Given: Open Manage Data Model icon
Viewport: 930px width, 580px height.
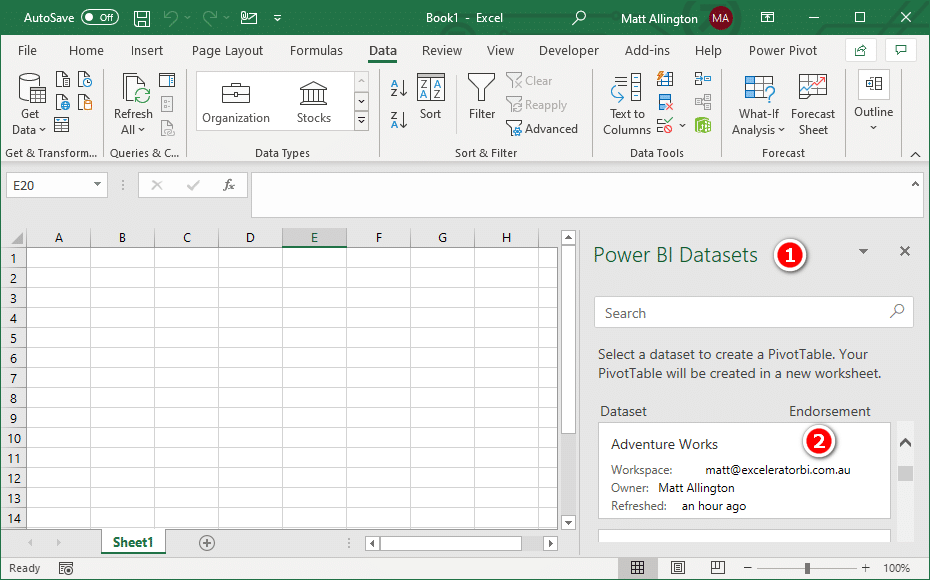Looking at the screenshot, I should [x=703, y=125].
